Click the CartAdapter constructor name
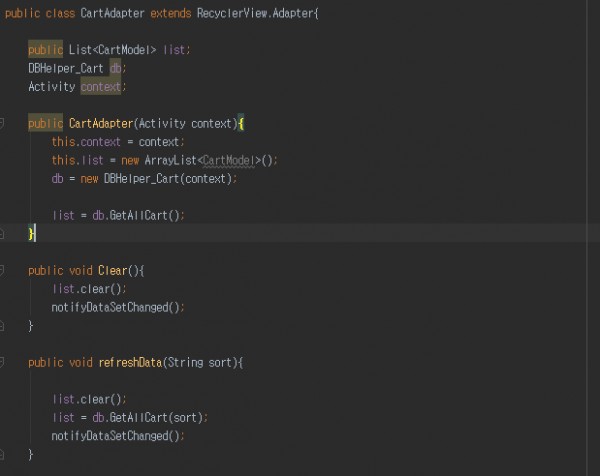 click(101, 123)
